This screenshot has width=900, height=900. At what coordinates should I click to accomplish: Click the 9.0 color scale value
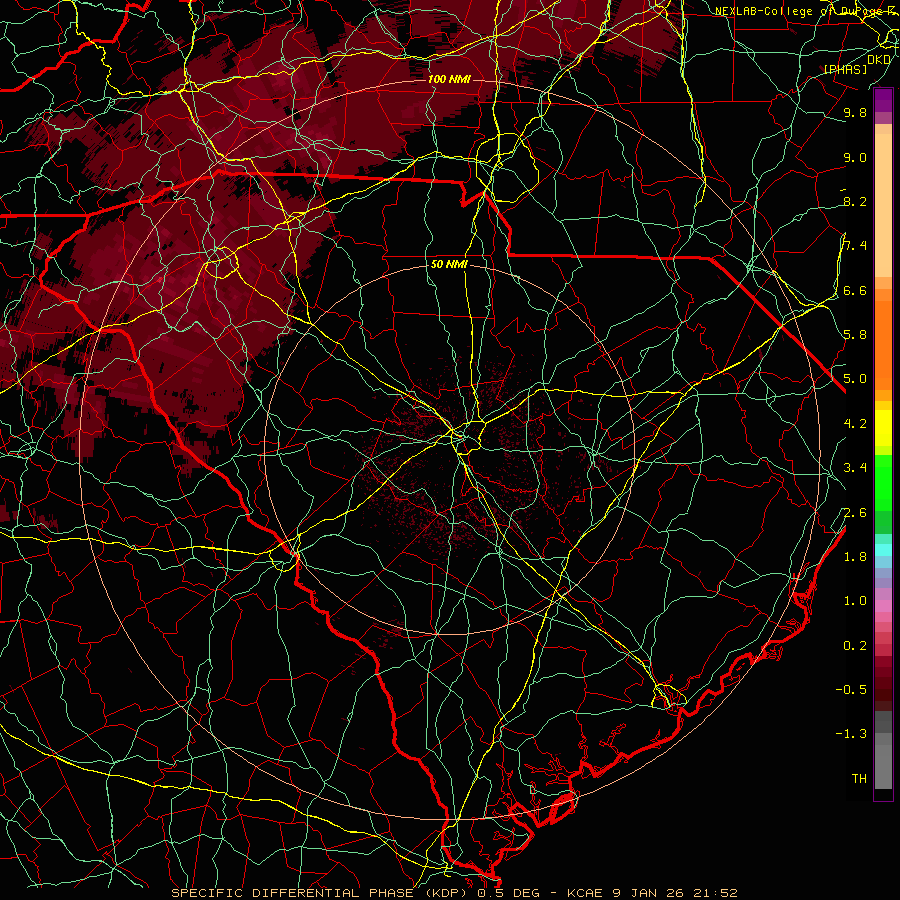coord(855,158)
